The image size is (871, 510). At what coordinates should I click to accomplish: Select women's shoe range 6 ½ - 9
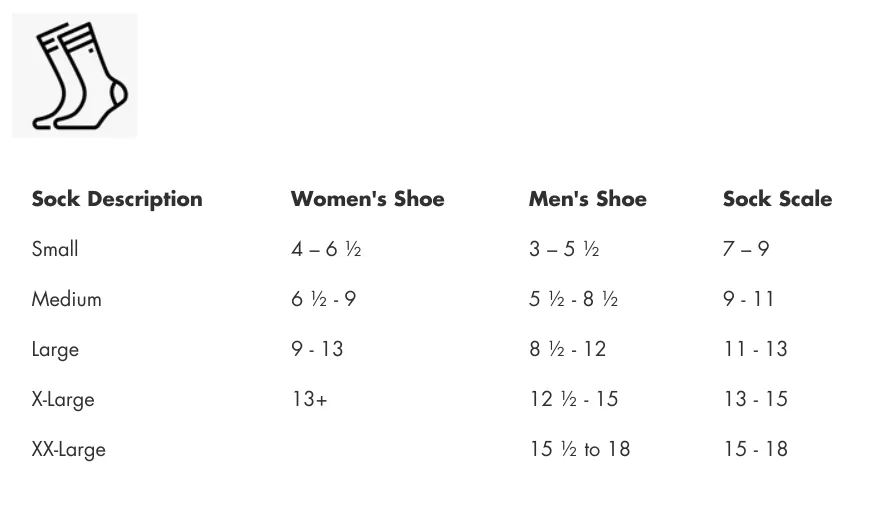pyautogui.click(x=323, y=299)
